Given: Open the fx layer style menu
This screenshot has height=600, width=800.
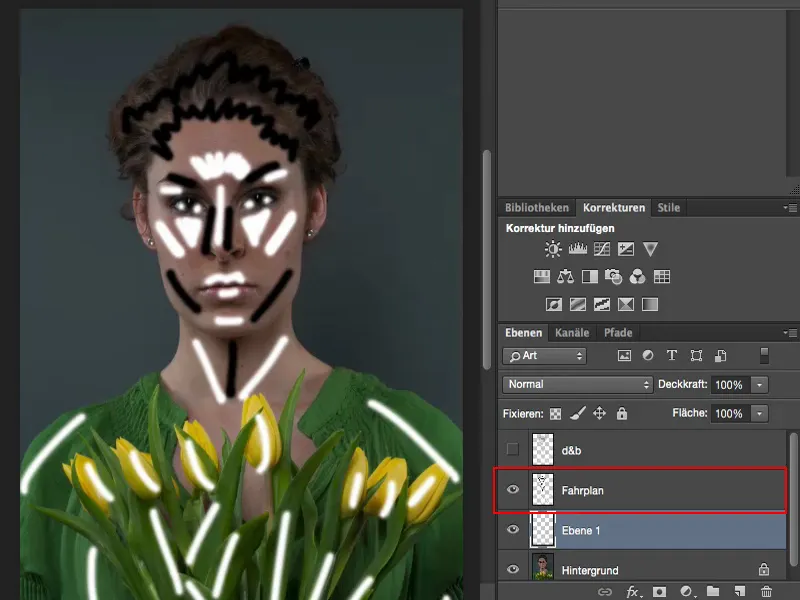Looking at the screenshot, I should tap(633, 592).
